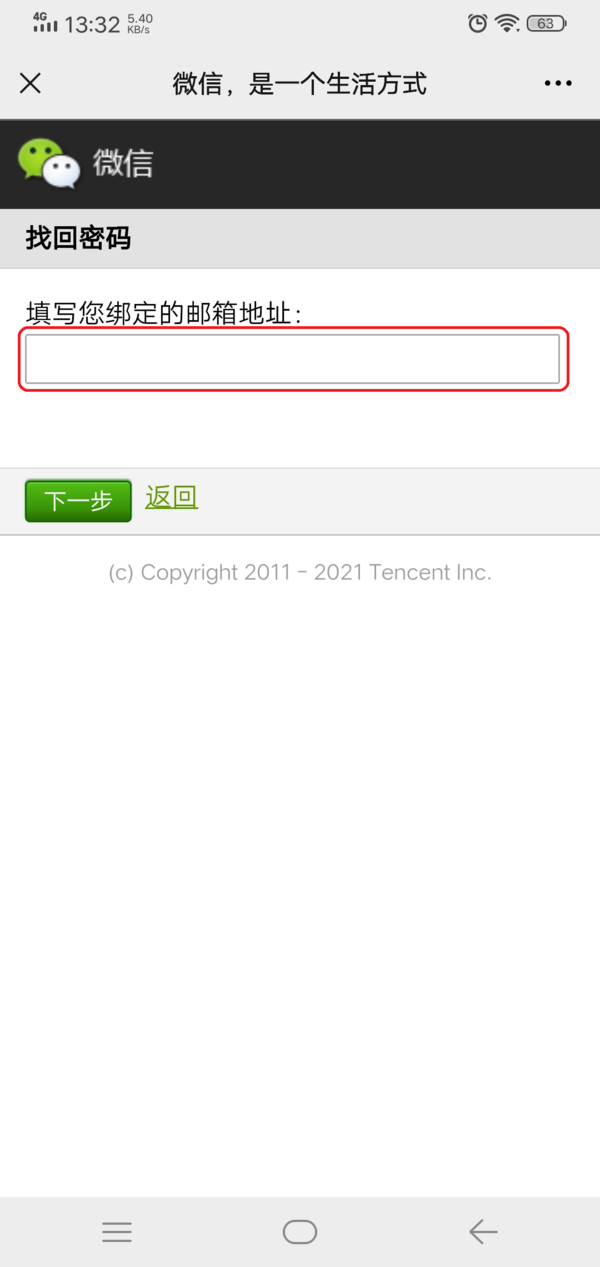Click the green 下一步 button
Viewport: 600px width, 1267px height.
point(78,501)
